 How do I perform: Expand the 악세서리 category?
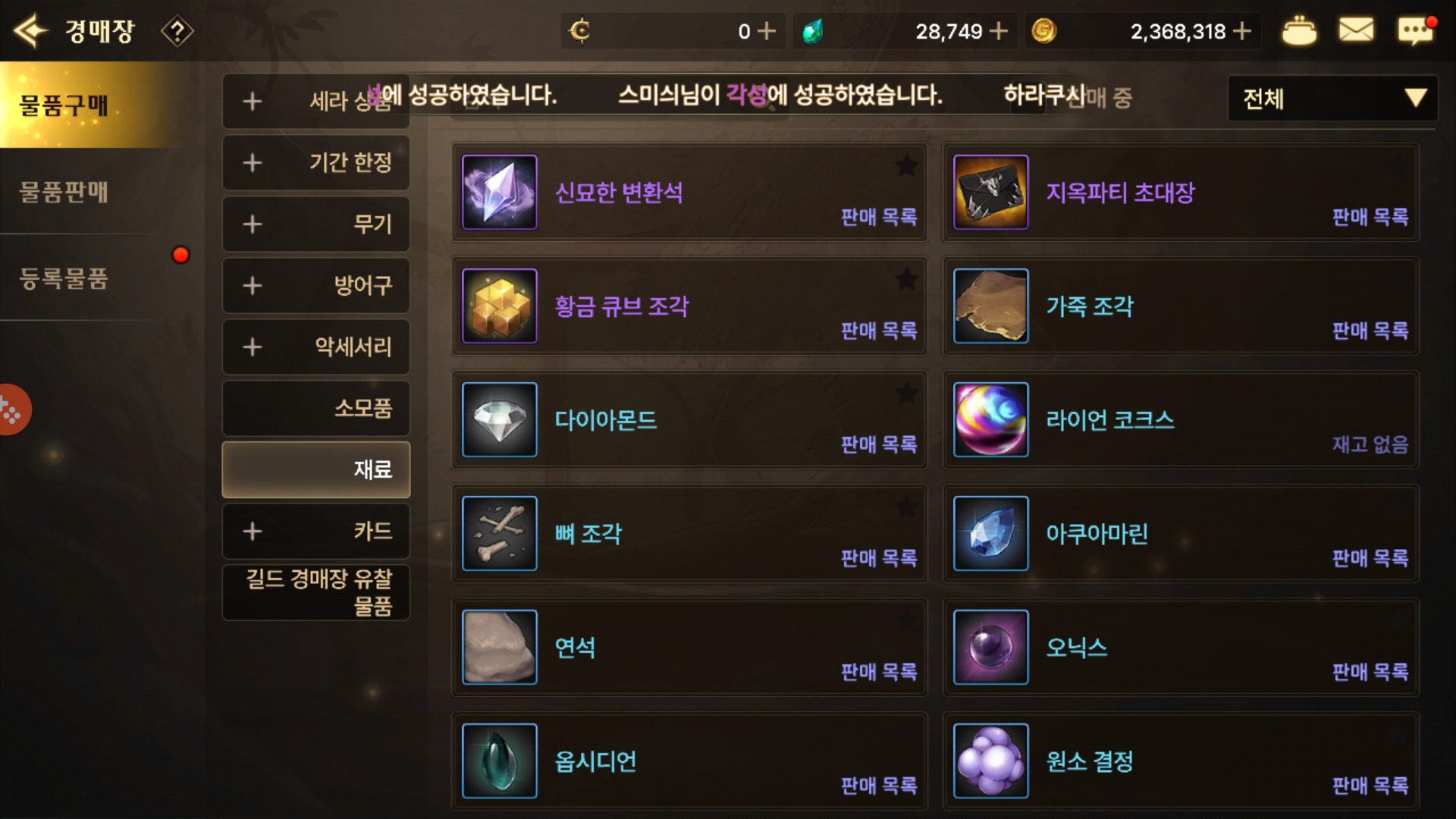click(316, 347)
